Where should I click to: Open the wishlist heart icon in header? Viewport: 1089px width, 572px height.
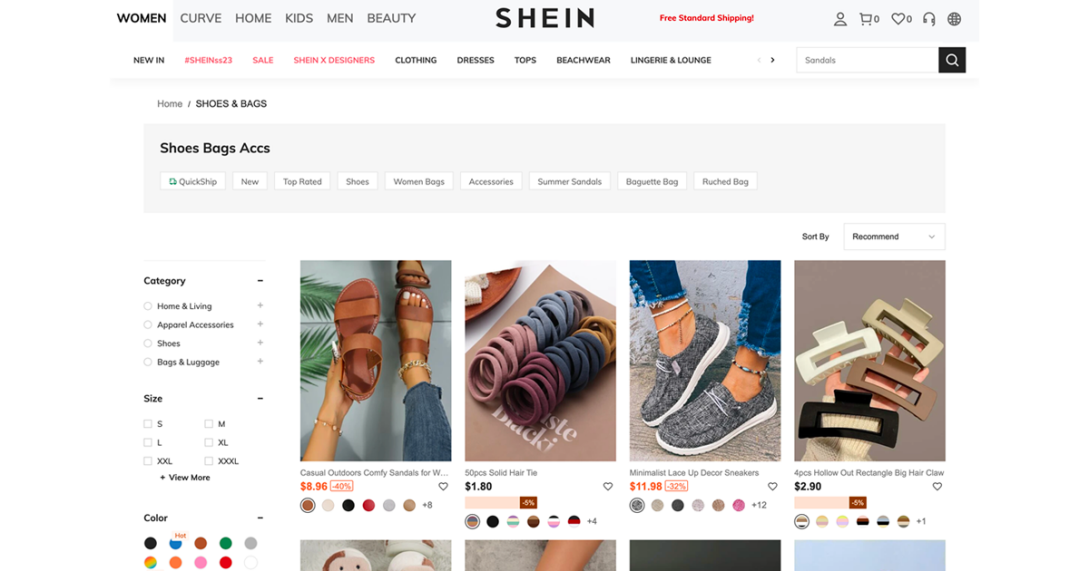tap(898, 19)
